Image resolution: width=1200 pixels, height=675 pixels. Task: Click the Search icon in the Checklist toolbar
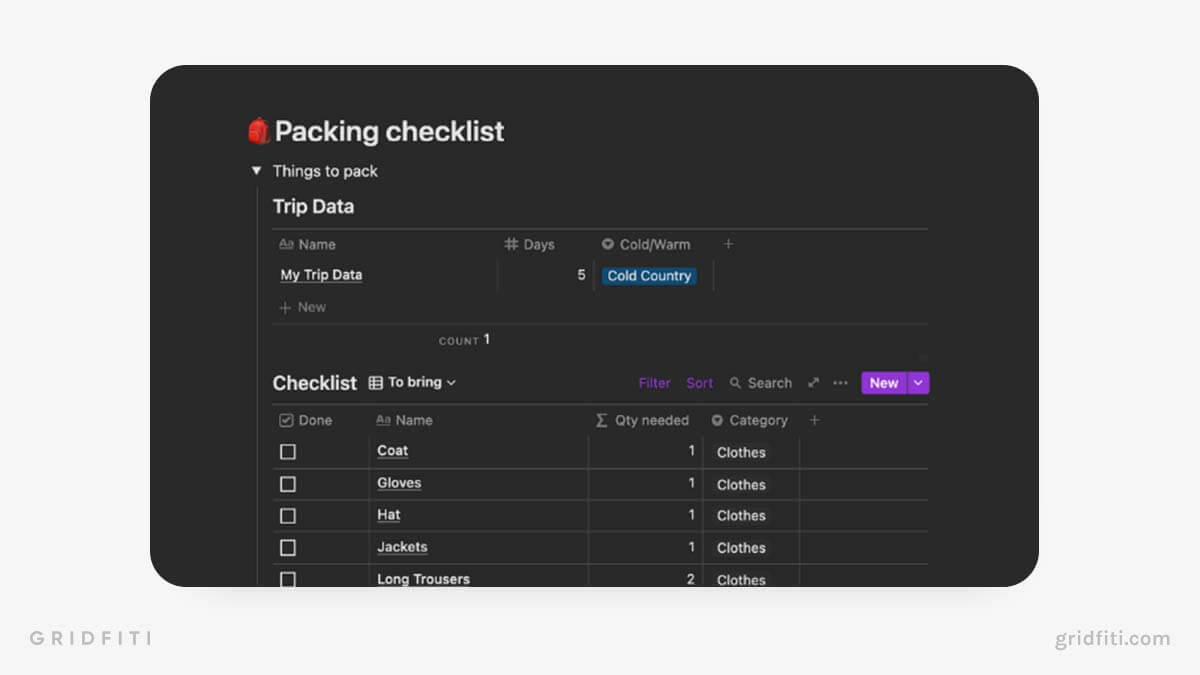[734, 383]
